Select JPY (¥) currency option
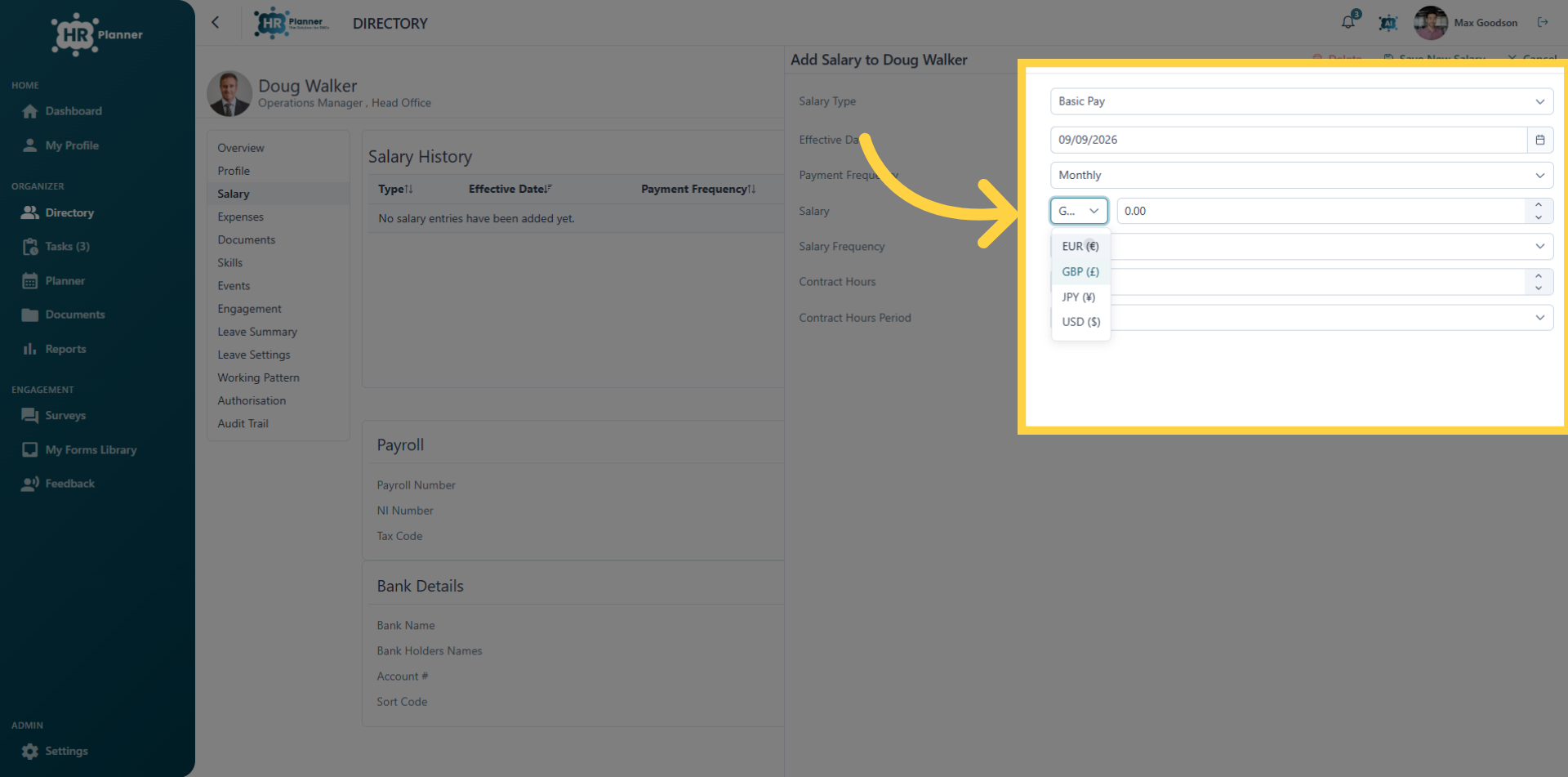The width and height of the screenshot is (1568, 777). [x=1080, y=297]
